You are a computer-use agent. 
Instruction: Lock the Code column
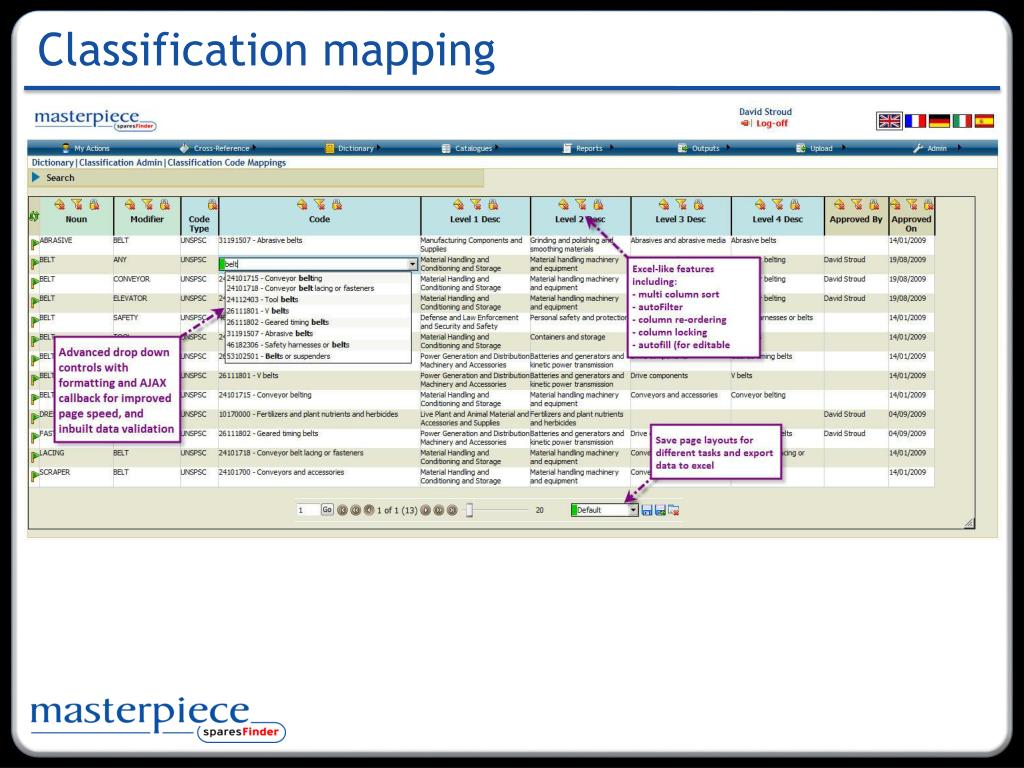coord(336,204)
